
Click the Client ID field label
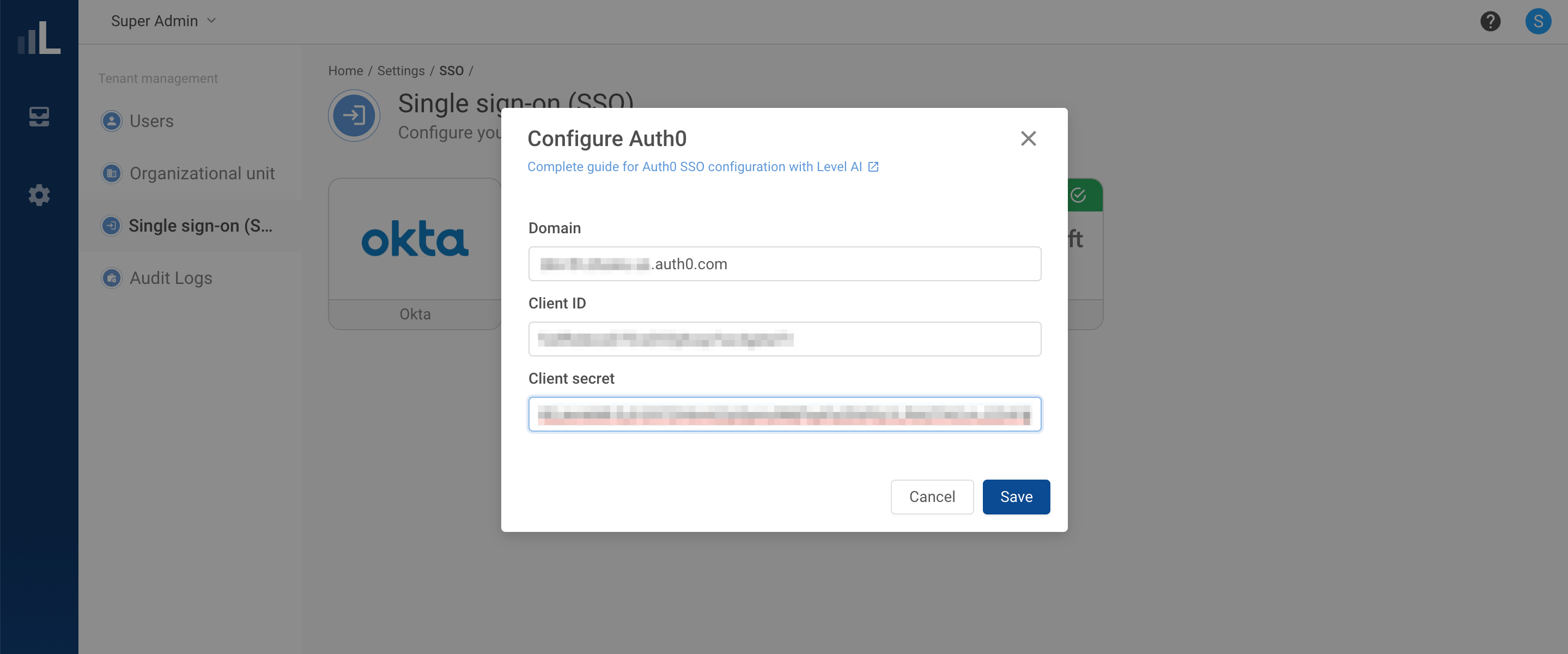pos(557,303)
